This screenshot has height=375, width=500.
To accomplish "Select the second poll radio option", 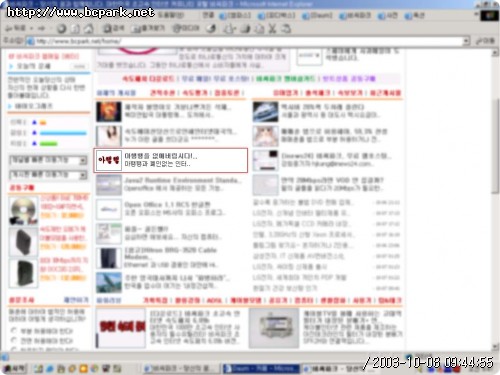I will click(x=14, y=340).
